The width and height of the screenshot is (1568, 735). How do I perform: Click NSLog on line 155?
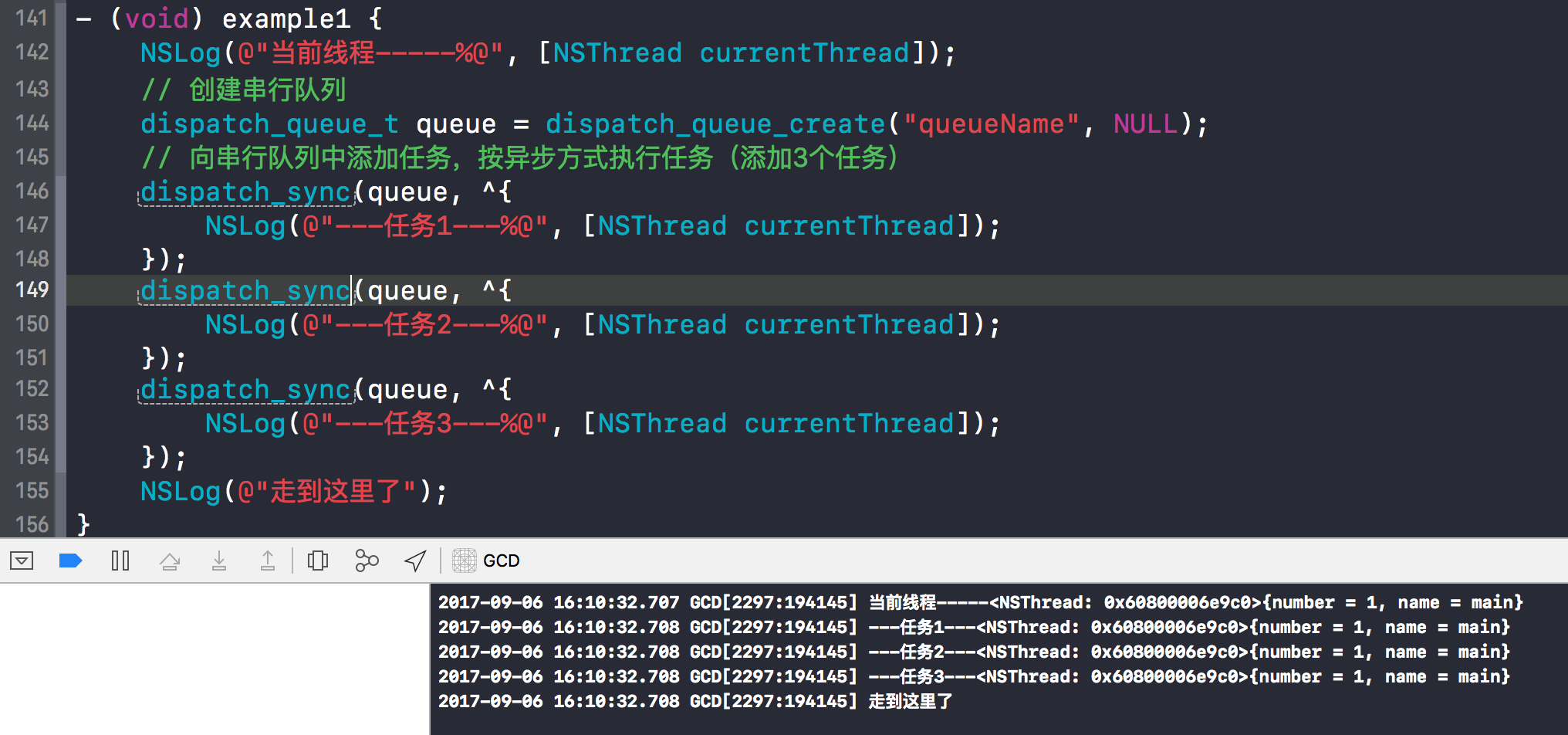181,491
